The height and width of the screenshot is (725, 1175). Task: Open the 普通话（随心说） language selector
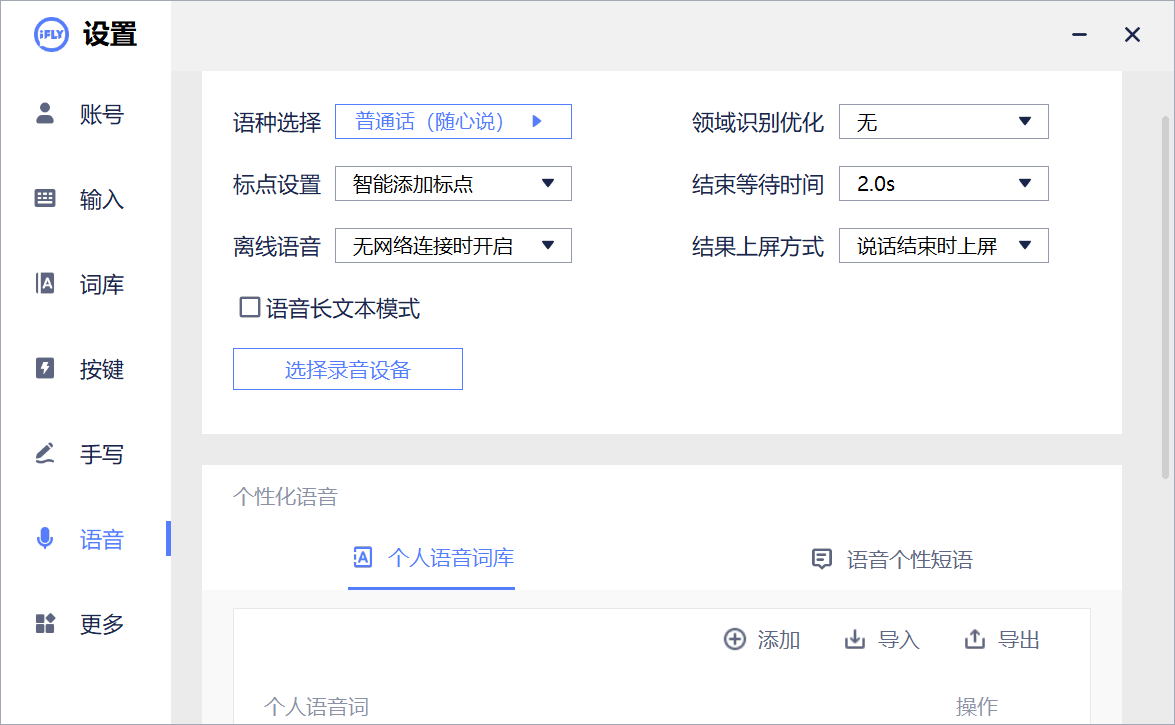(x=453, y=121)
